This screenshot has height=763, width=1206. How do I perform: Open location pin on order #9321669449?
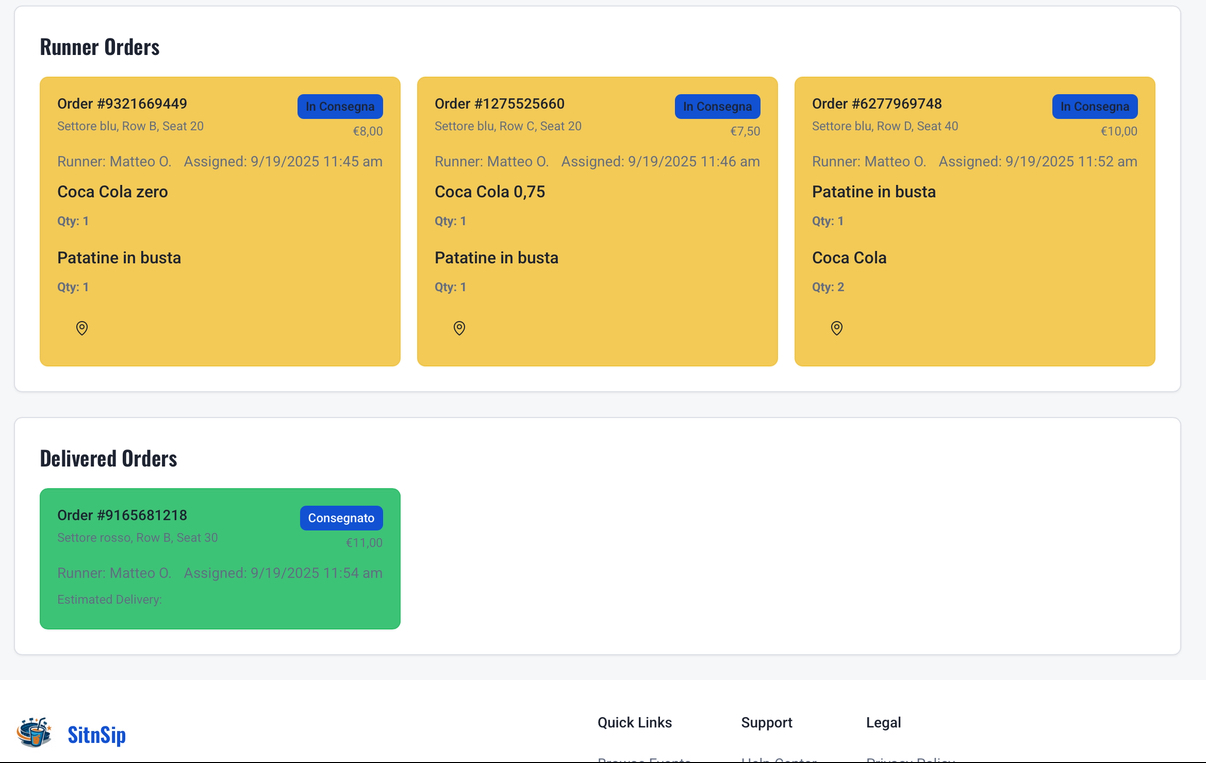(82, 328)
